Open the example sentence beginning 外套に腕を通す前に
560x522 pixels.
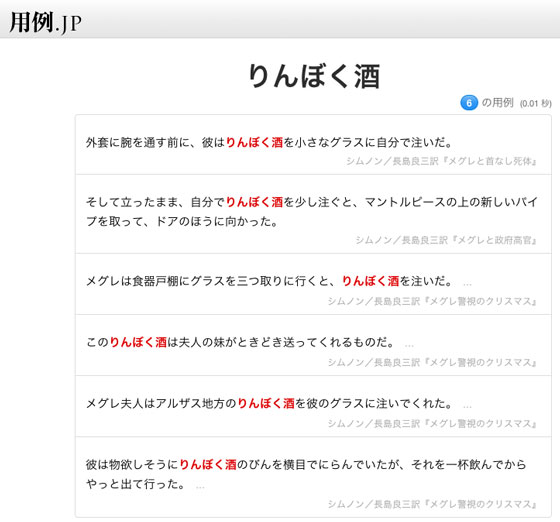pyautogui.click(x=270, y=142)
